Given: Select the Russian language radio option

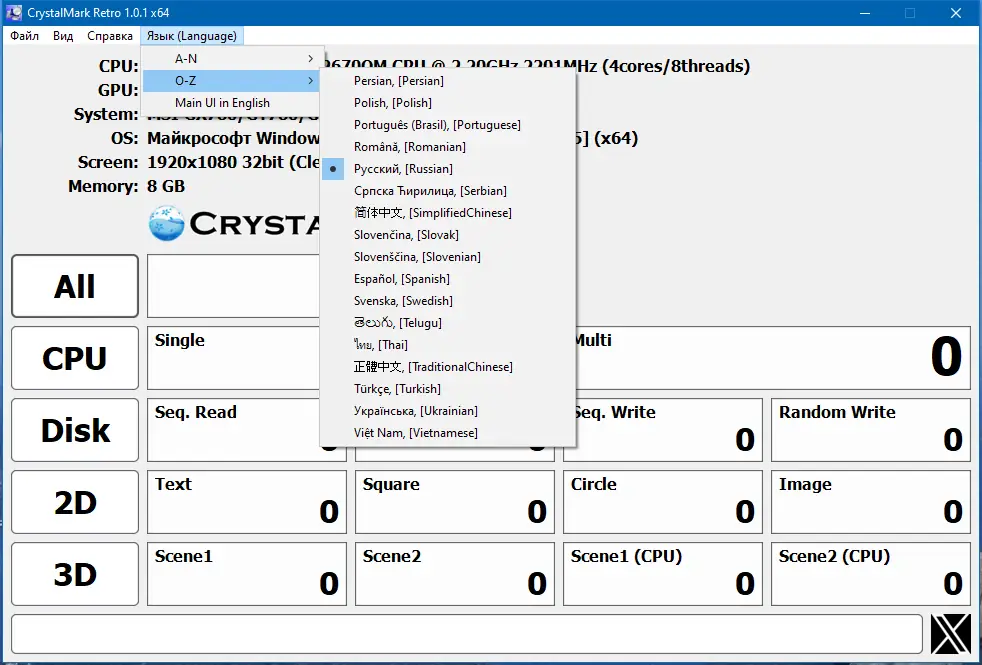Looking at the screenshot, I should pyautogui.click(x=448, y=169).
